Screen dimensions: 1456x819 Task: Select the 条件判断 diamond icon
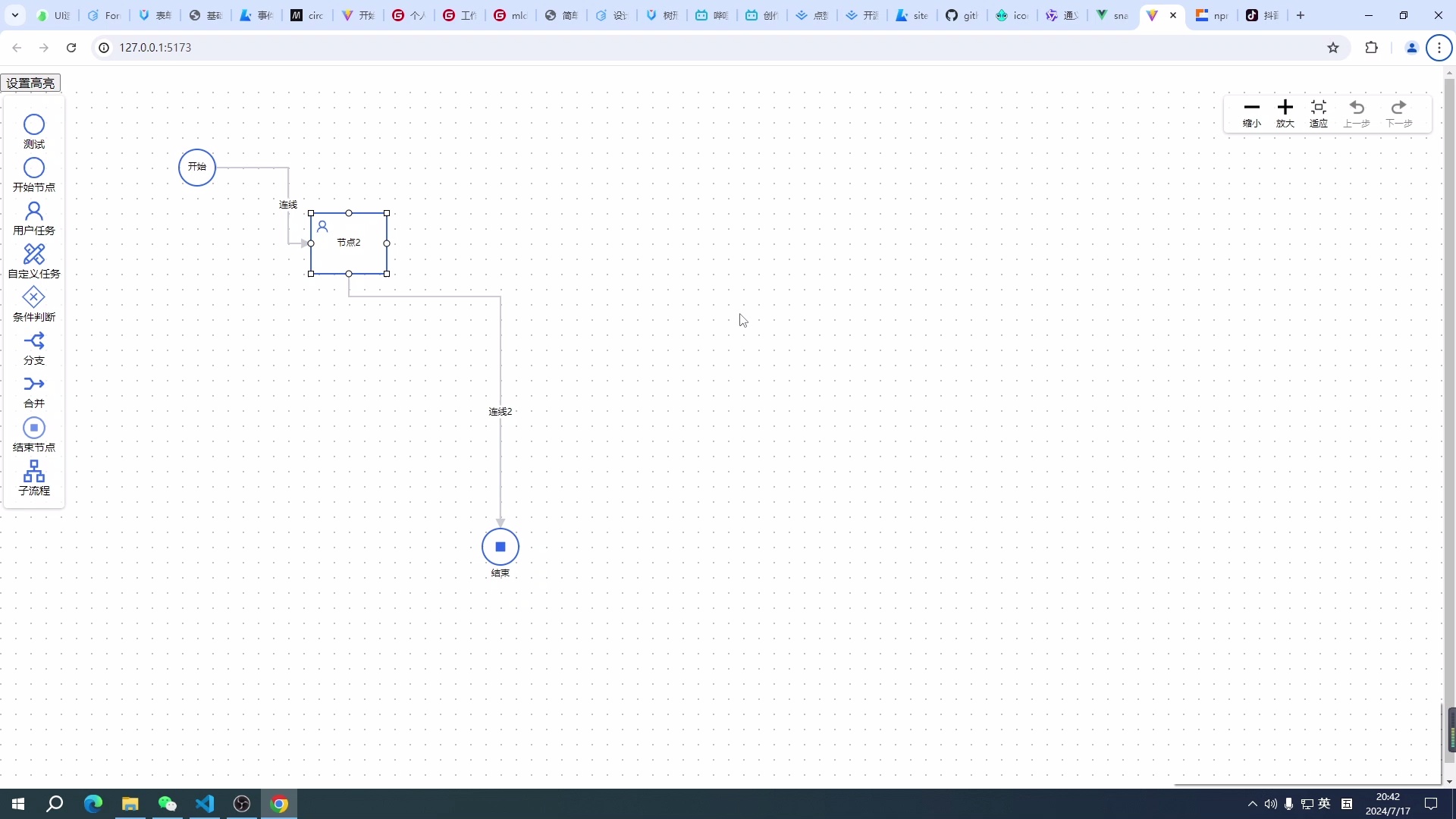34,297
